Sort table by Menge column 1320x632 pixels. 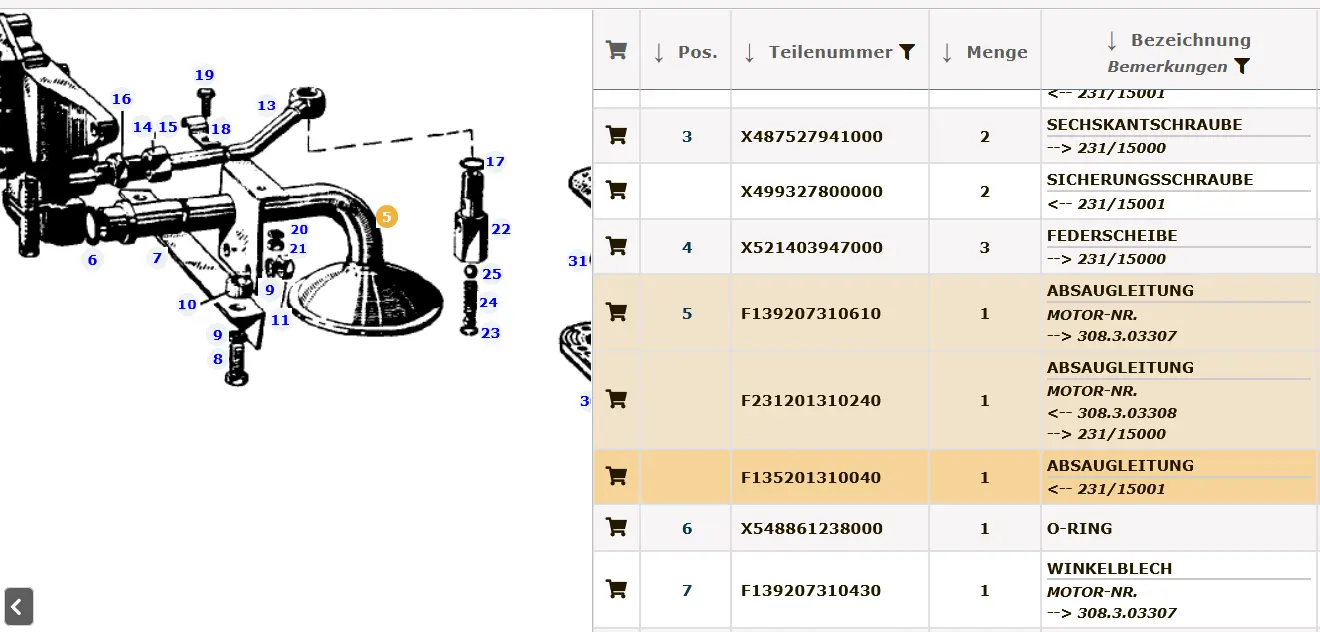click(x=947, y=53)
